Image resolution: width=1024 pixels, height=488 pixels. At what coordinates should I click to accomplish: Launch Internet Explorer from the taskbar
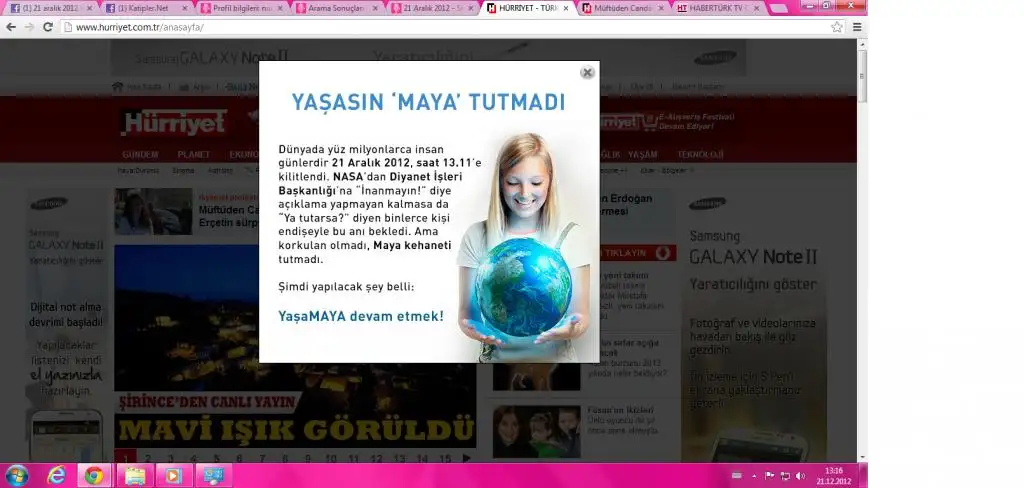[x=57, y=476]
